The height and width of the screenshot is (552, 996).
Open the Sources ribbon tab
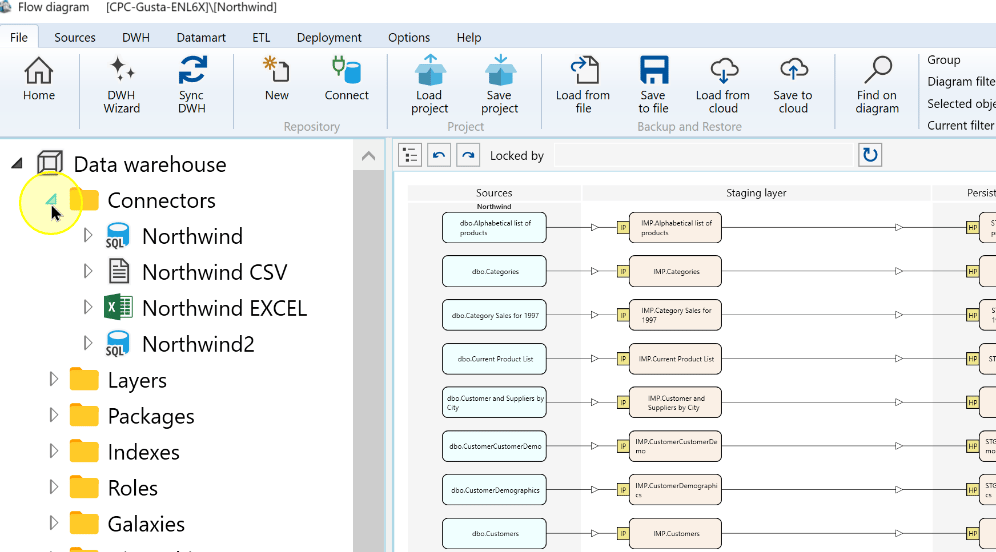pyautogui.click(x=74, y=37)
